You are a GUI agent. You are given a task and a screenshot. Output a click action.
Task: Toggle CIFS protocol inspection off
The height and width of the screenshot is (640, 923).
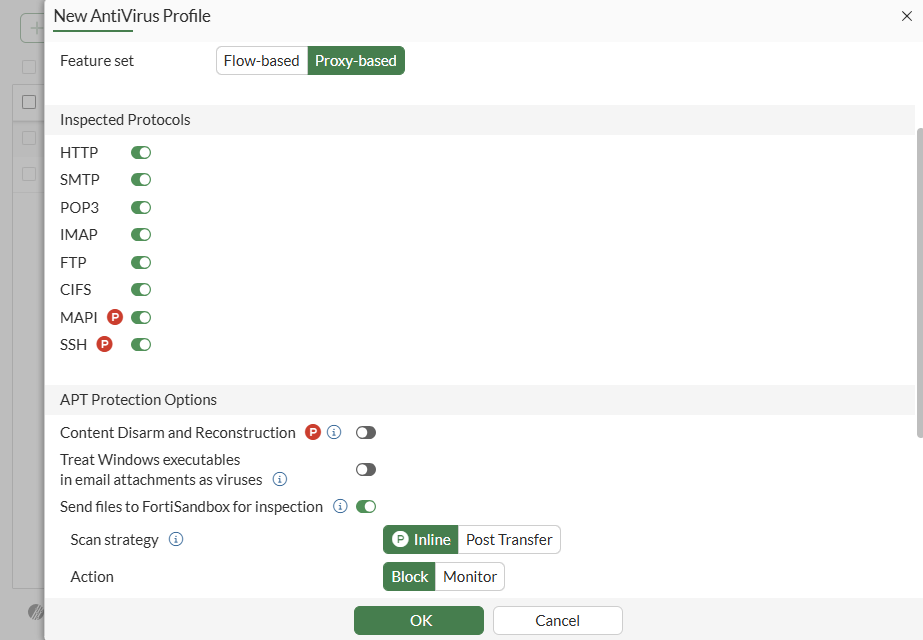pyautogui.click(x=141, y=290)
